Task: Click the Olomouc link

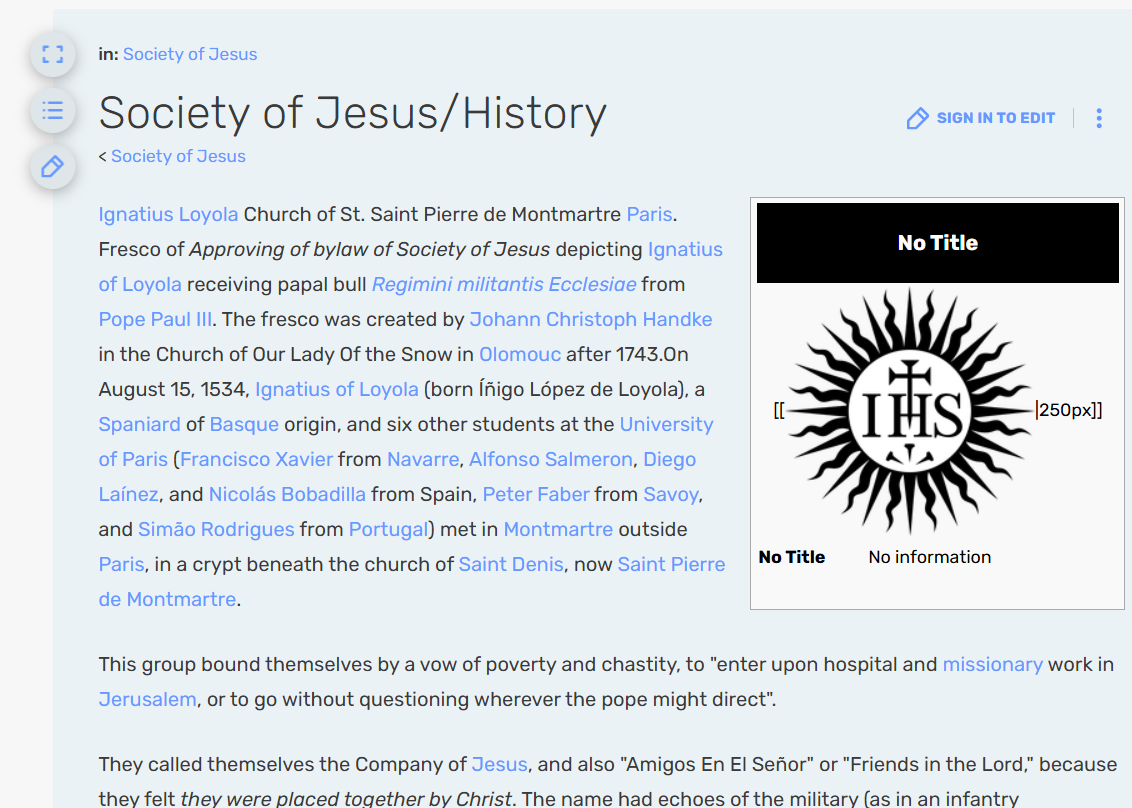Action: pos(520,355)
